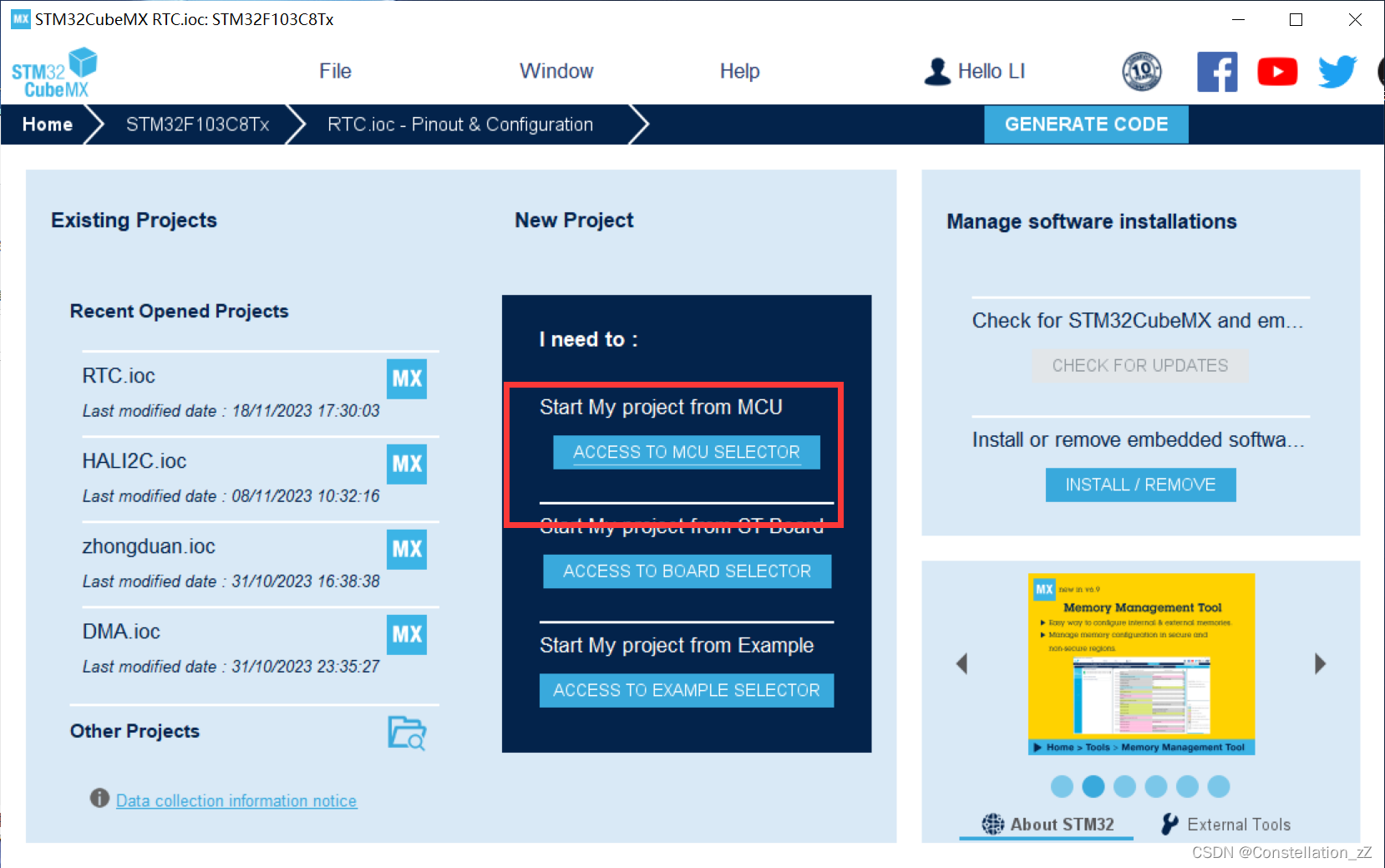Open the HALI2C.ioc project MX icon
The image size is (1385, 868).
pyautogui.click(x=407, y=464)
